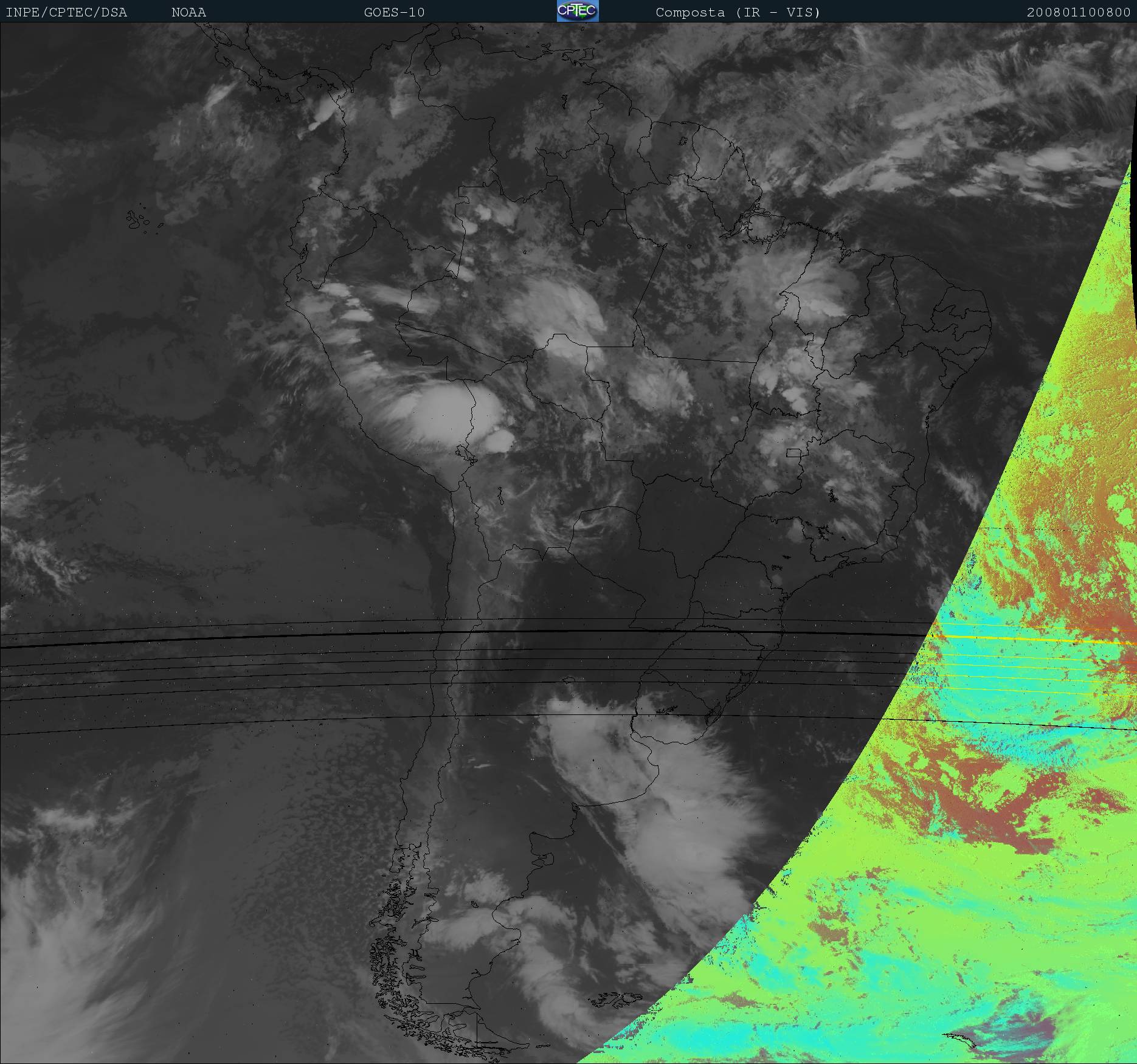Click the NOAA label in the header
This screenshot has height=1064, width=1137.
coord(188,12)
